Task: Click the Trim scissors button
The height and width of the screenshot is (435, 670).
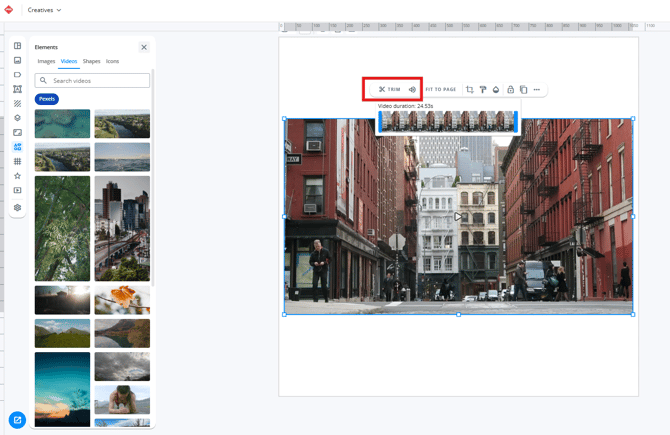Action: [389, 90]
